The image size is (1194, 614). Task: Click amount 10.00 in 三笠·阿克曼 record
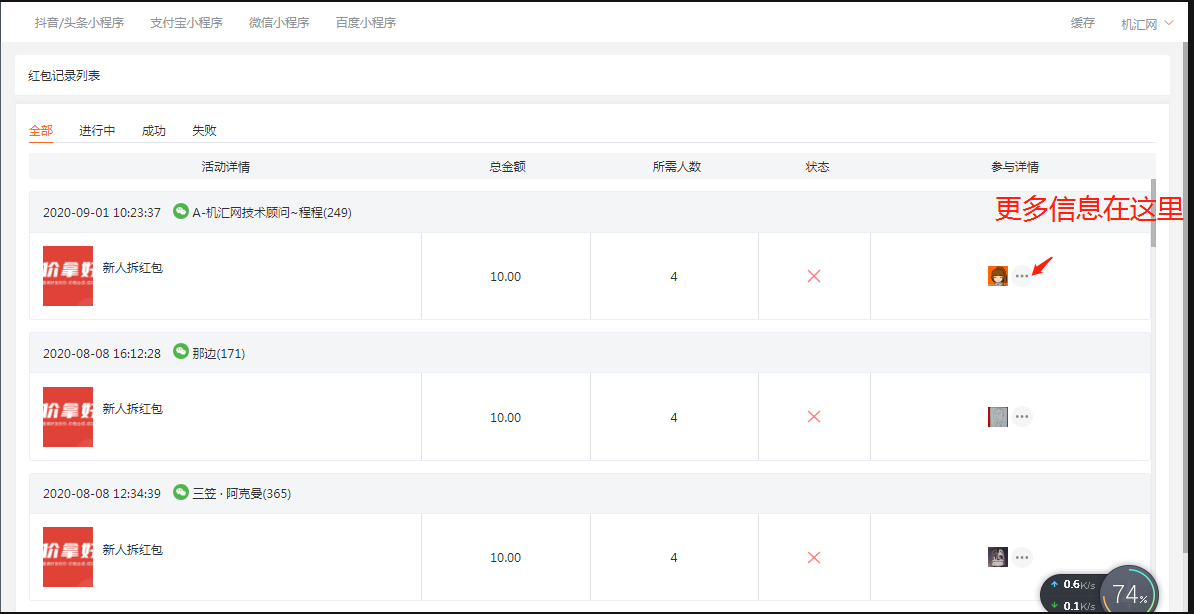(x=506, y=558)
